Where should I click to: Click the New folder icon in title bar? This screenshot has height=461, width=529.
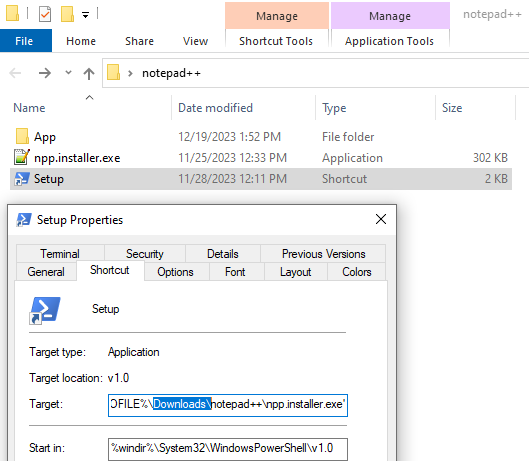tap(67, 14)
